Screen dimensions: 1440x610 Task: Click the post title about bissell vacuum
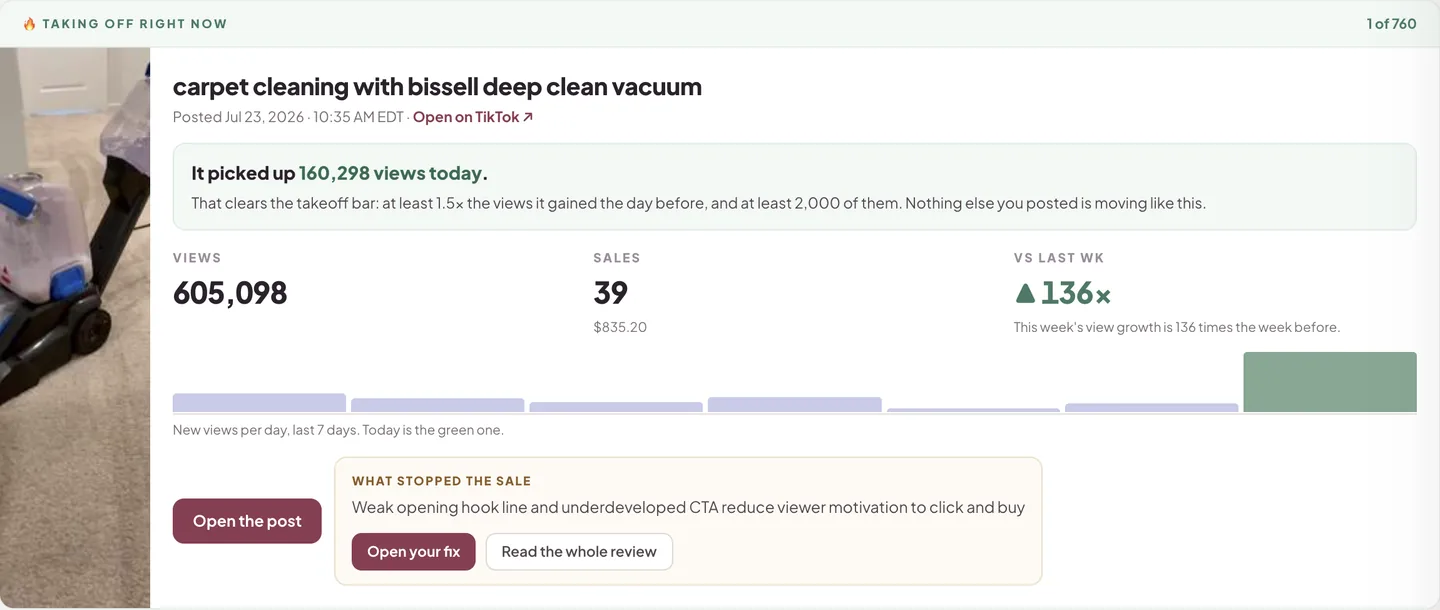pos(437,87)
